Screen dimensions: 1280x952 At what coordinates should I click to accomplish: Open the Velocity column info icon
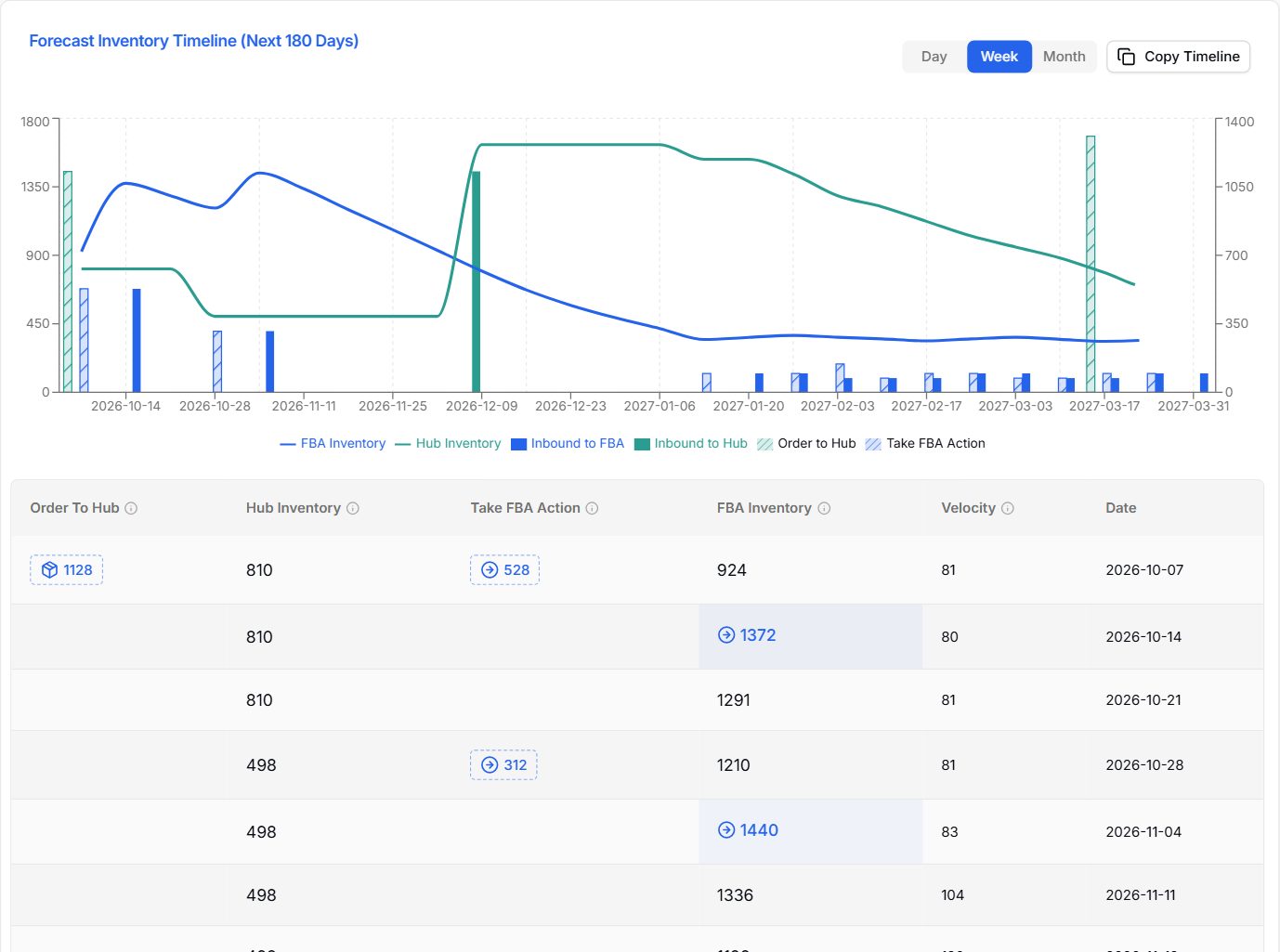[x=1008, y=508]
